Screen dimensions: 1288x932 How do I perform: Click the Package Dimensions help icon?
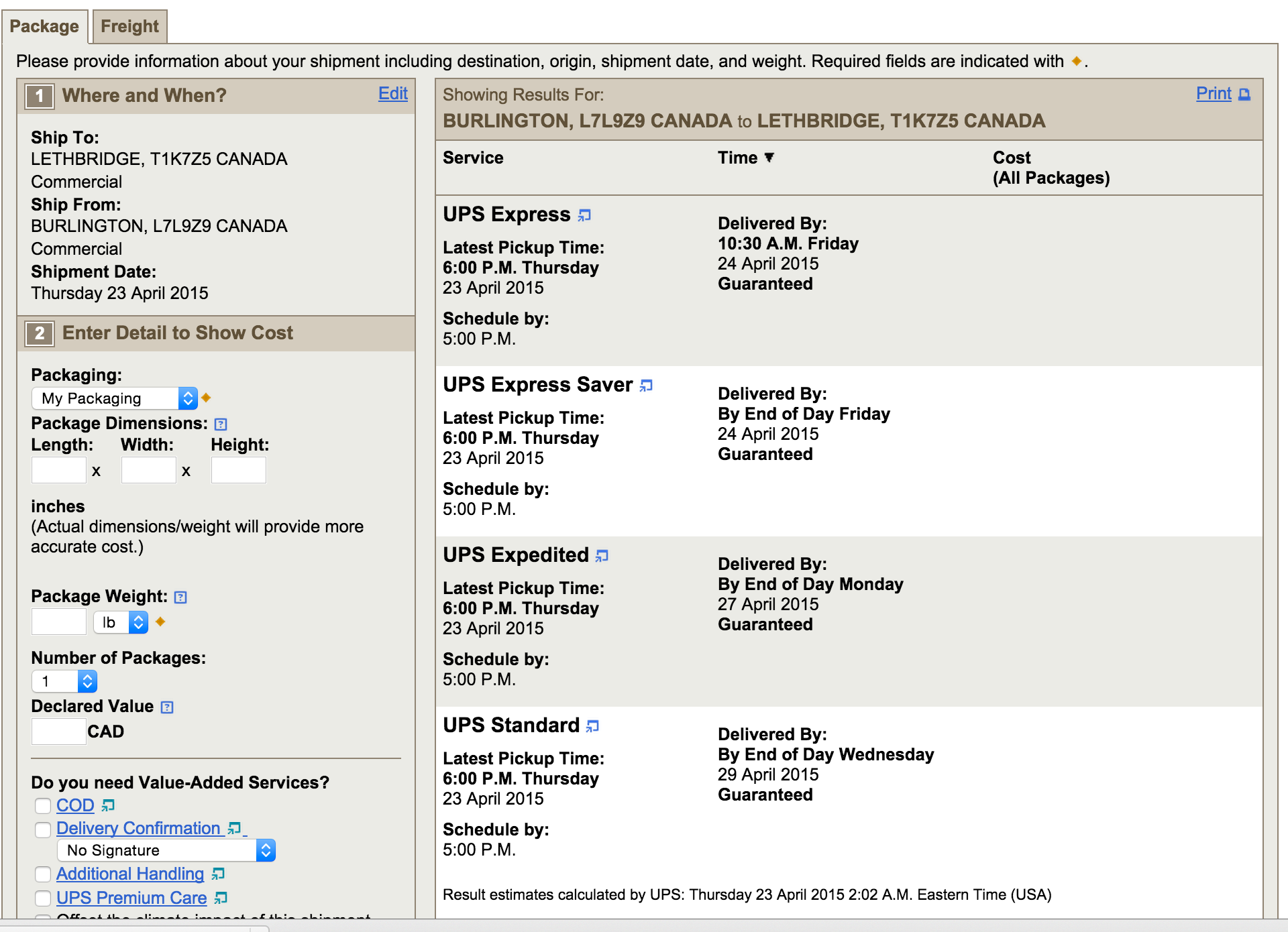coord(221,424)
